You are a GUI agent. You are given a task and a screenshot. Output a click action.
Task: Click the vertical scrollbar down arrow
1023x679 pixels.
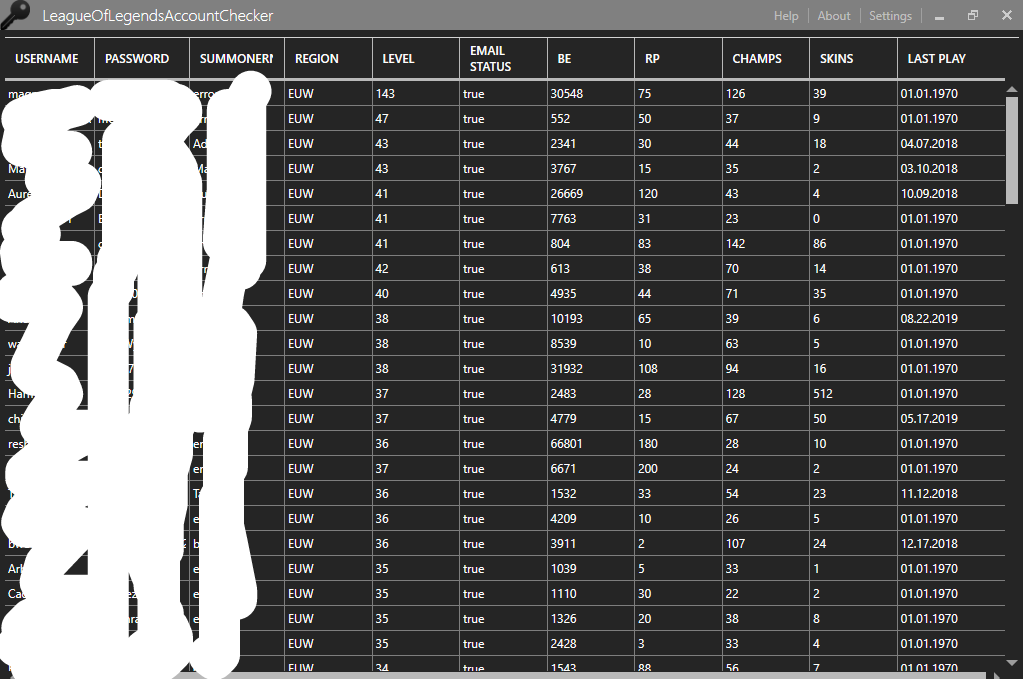point(1012,663)
